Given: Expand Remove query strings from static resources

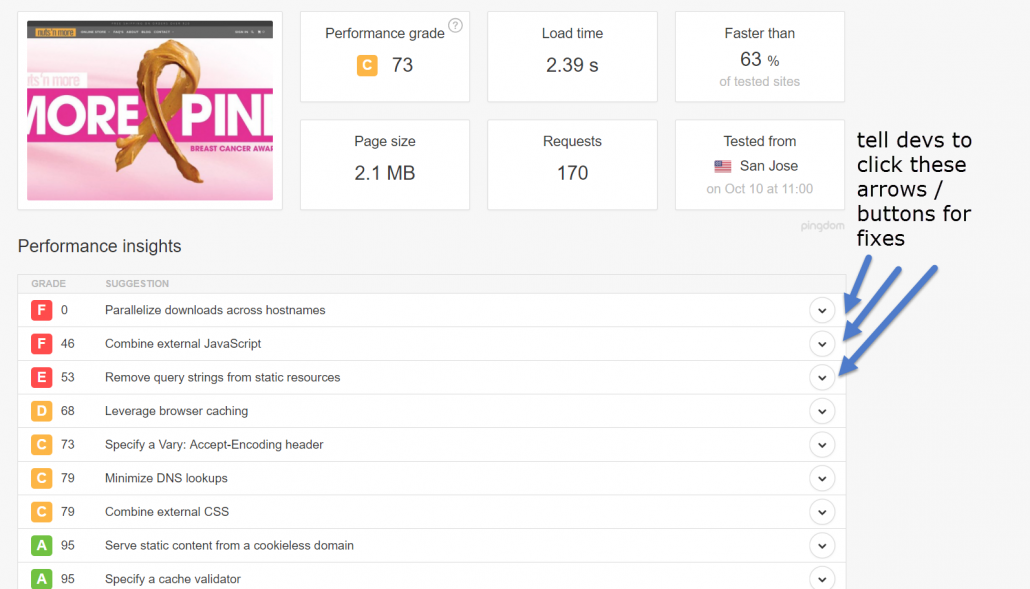Looking at the screenshot, I should (x=822, y=378).
